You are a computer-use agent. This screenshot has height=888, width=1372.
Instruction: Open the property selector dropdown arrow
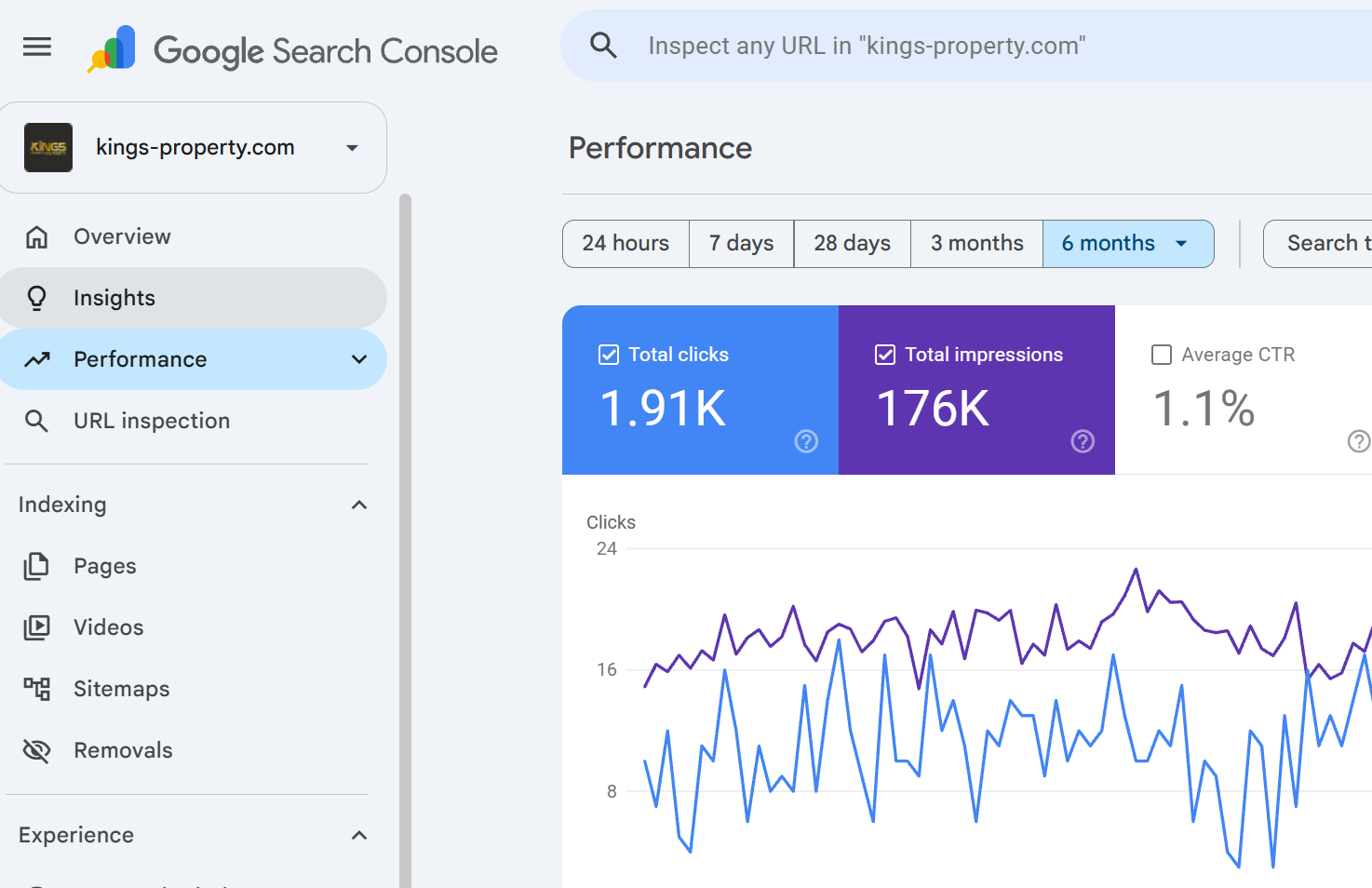352,148
